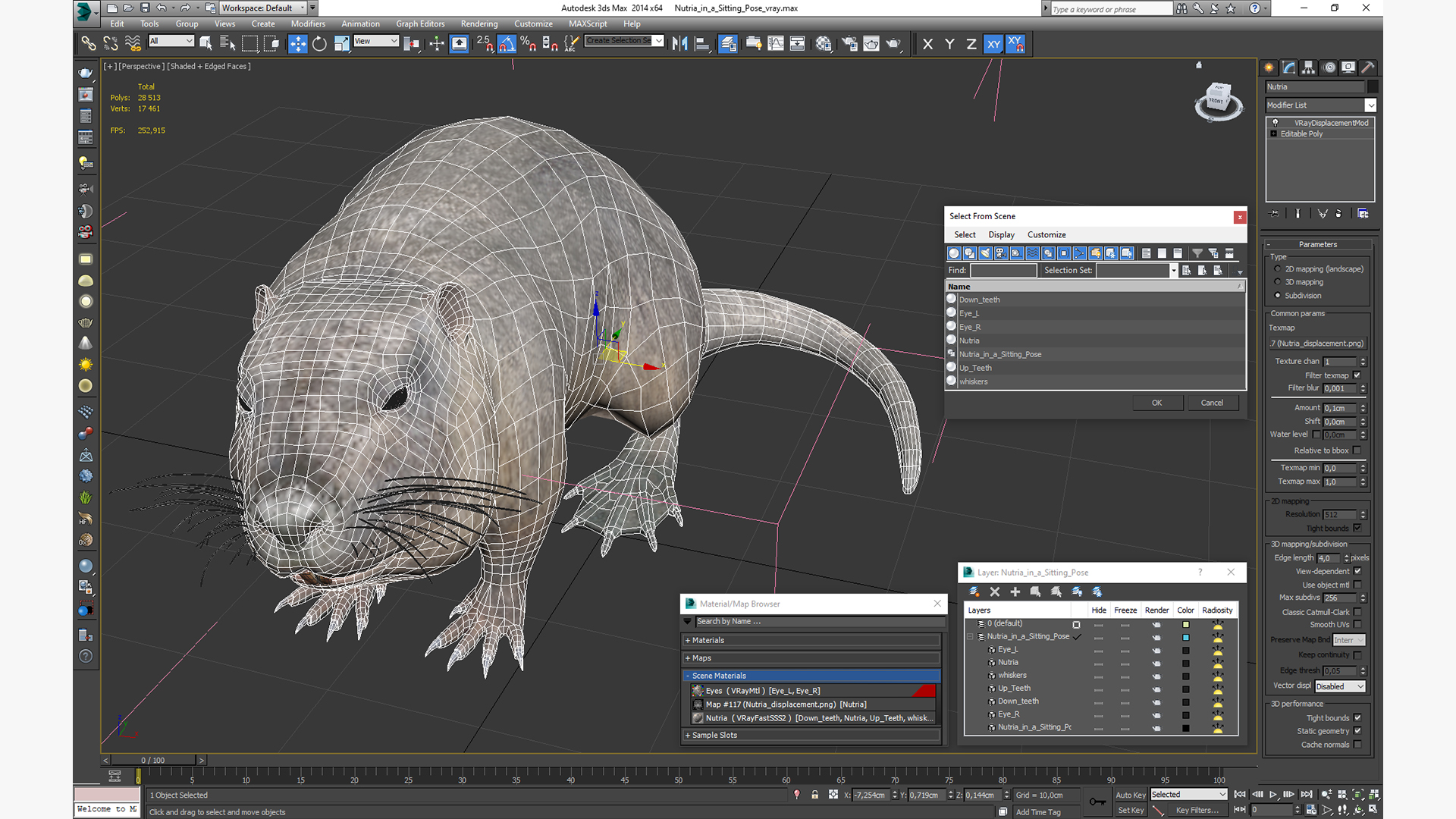Toggle Display Geometry filter in Select From Scene
1456x819 pixels.
[954, 253]
